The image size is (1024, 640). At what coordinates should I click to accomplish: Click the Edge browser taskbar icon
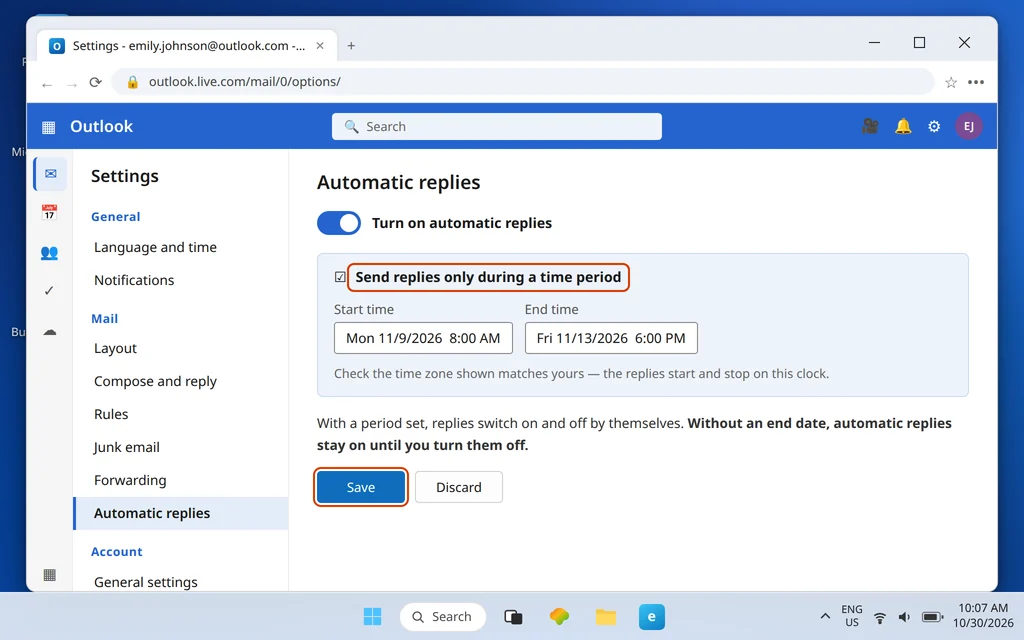coord(652,616)
